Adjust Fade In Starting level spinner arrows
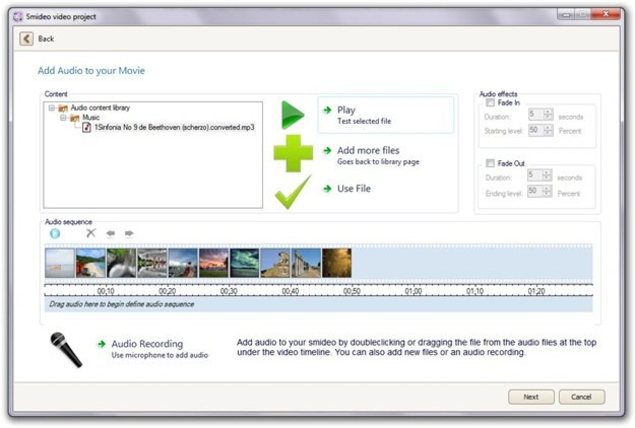The height and width of the screenshot is (428, 635). (x=548, y=130)
